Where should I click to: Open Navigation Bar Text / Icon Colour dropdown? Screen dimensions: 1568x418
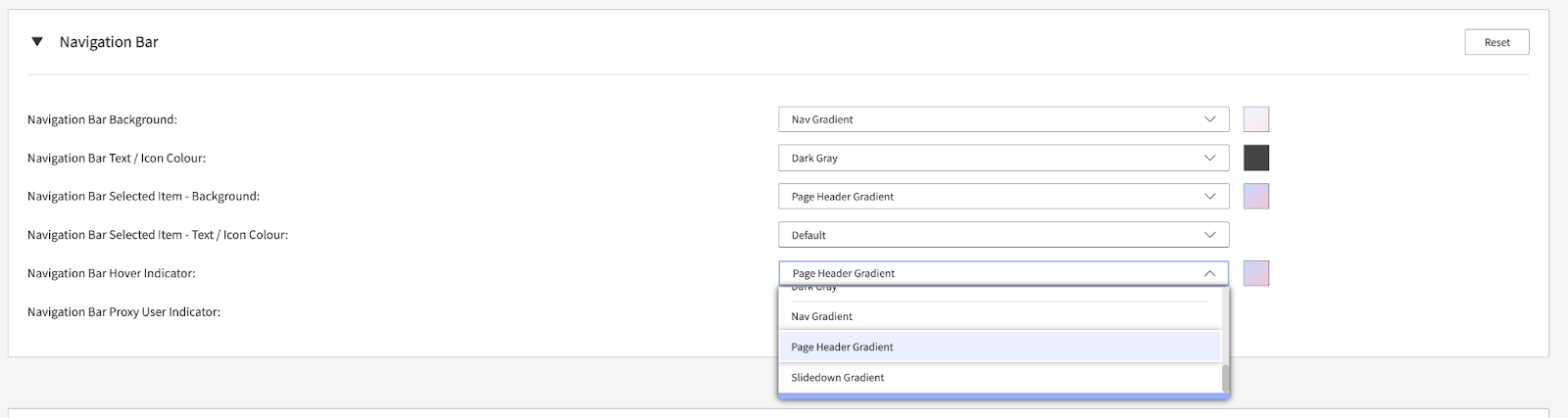tap(1003, 158)
